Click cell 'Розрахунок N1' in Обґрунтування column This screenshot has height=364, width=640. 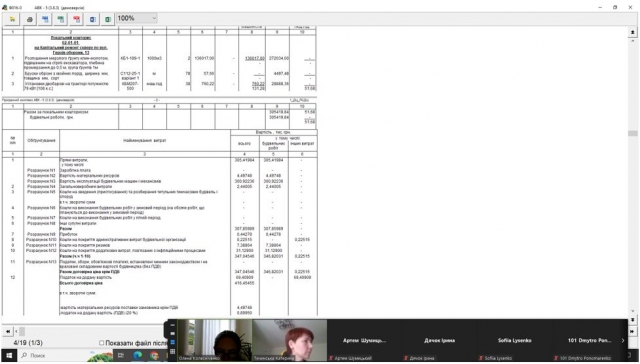(x=41, y=170)
